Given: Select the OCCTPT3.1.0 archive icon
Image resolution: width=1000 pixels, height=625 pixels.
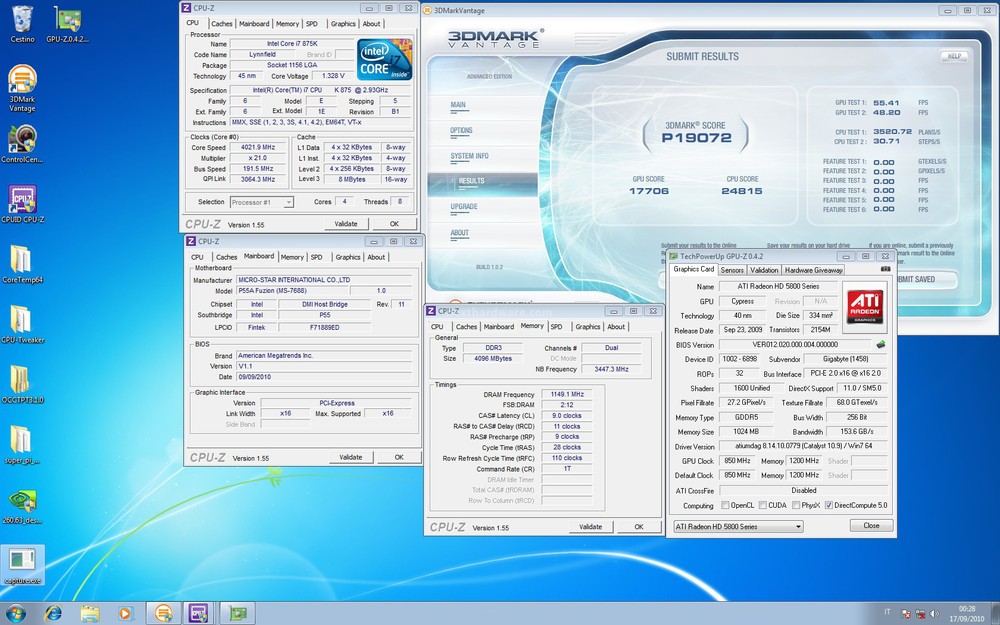Looking at the screenshot, I should [22, 384].
